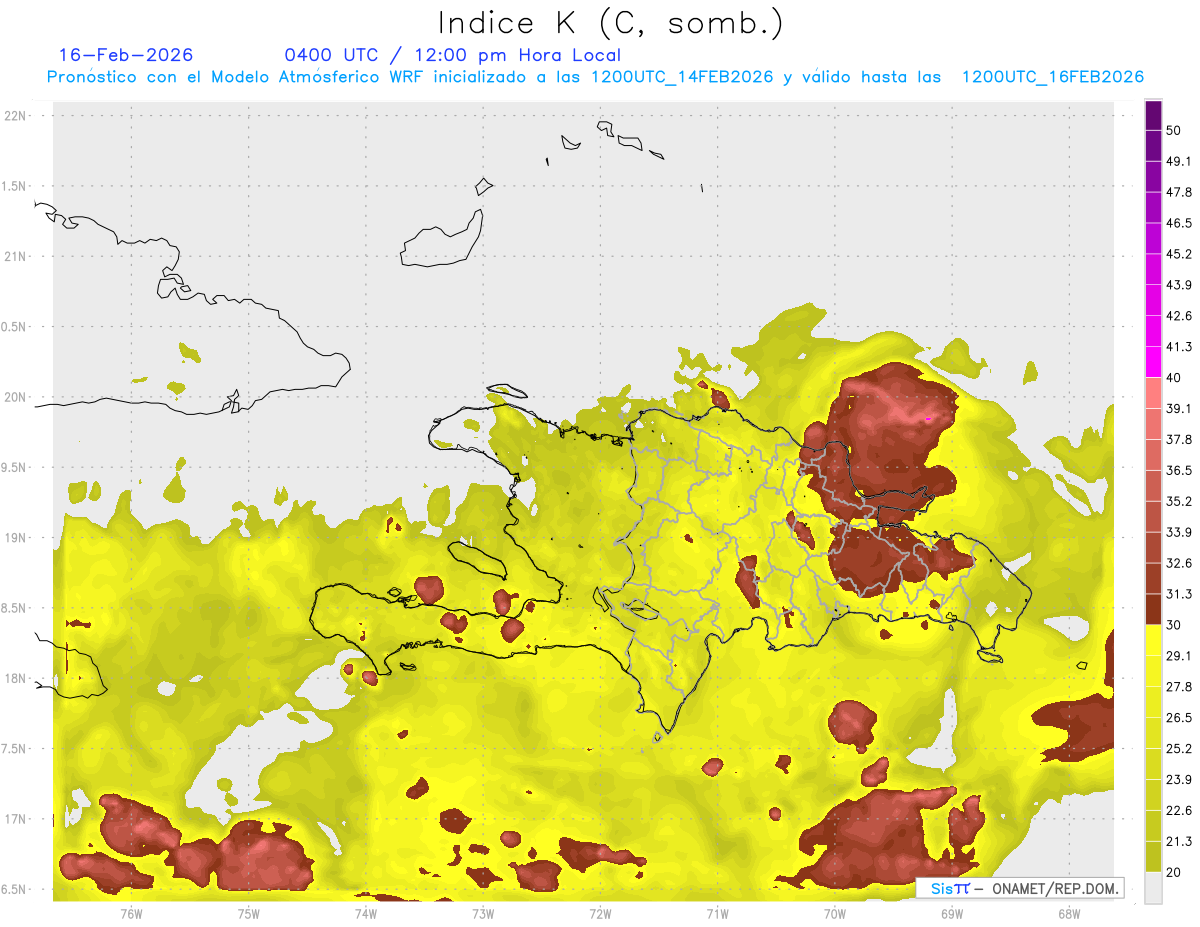Click the '21.3' colorbar value

click(1179, 841)
